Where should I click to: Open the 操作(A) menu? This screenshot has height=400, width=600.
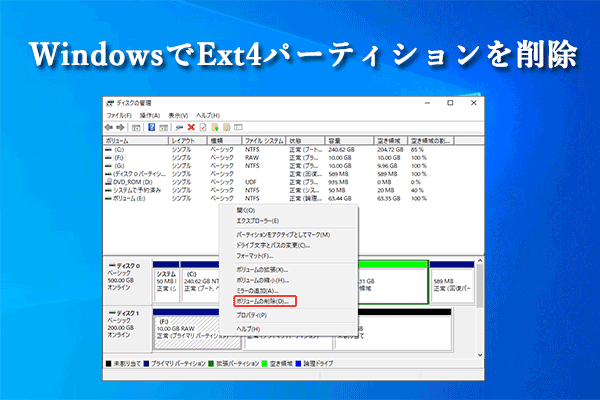pyautogui.click(x=149, y=115)
